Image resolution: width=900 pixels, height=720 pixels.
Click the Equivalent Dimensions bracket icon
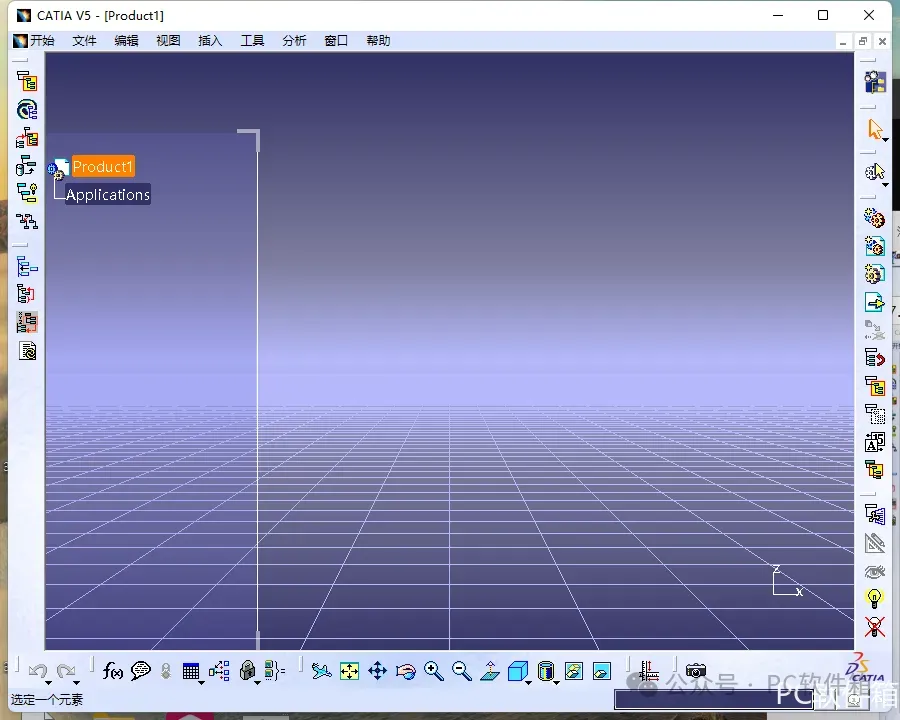click(x=275, y=671)
